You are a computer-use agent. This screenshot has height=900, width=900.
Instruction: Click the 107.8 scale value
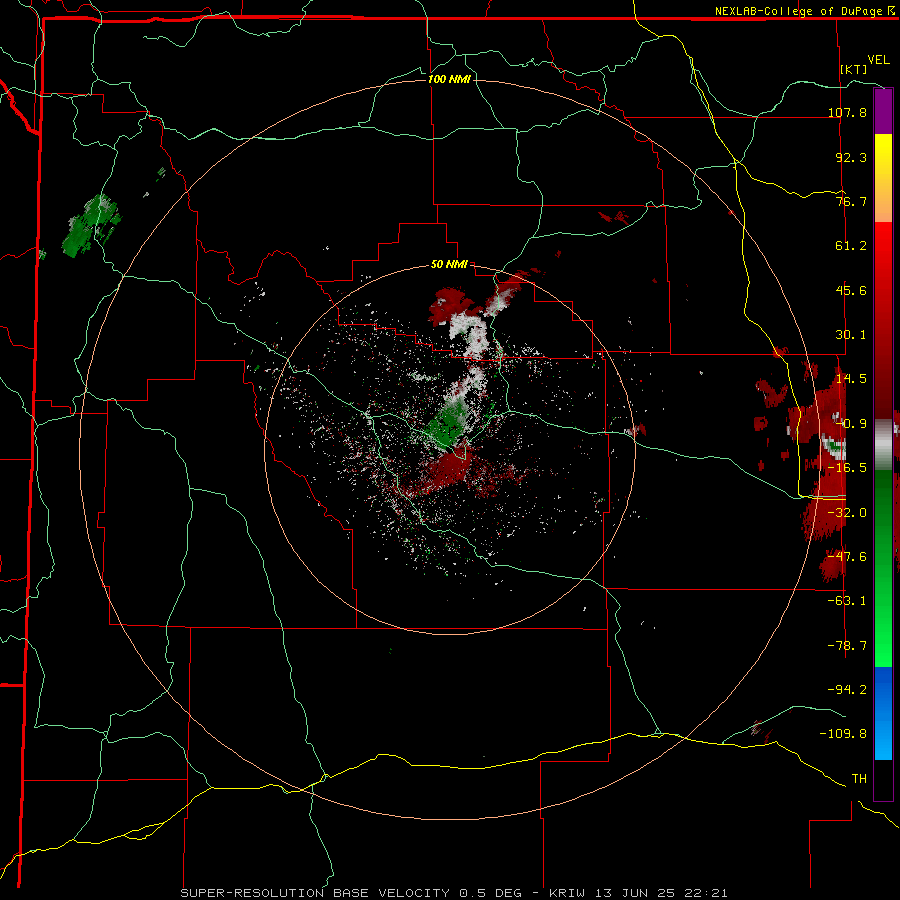tap(847, 112)
